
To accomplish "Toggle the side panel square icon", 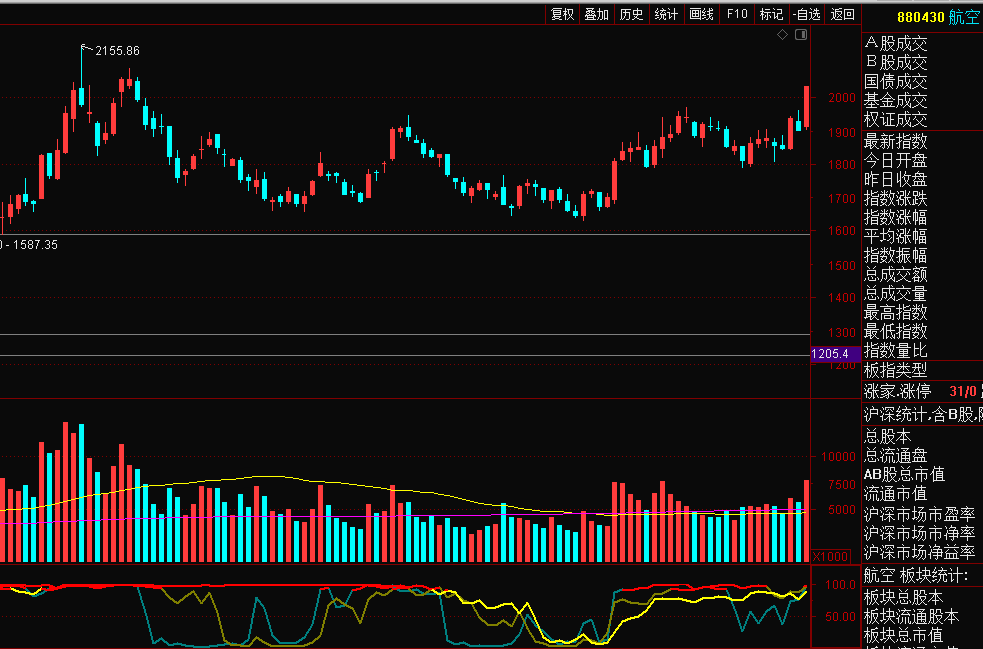I will pos(800,35).
